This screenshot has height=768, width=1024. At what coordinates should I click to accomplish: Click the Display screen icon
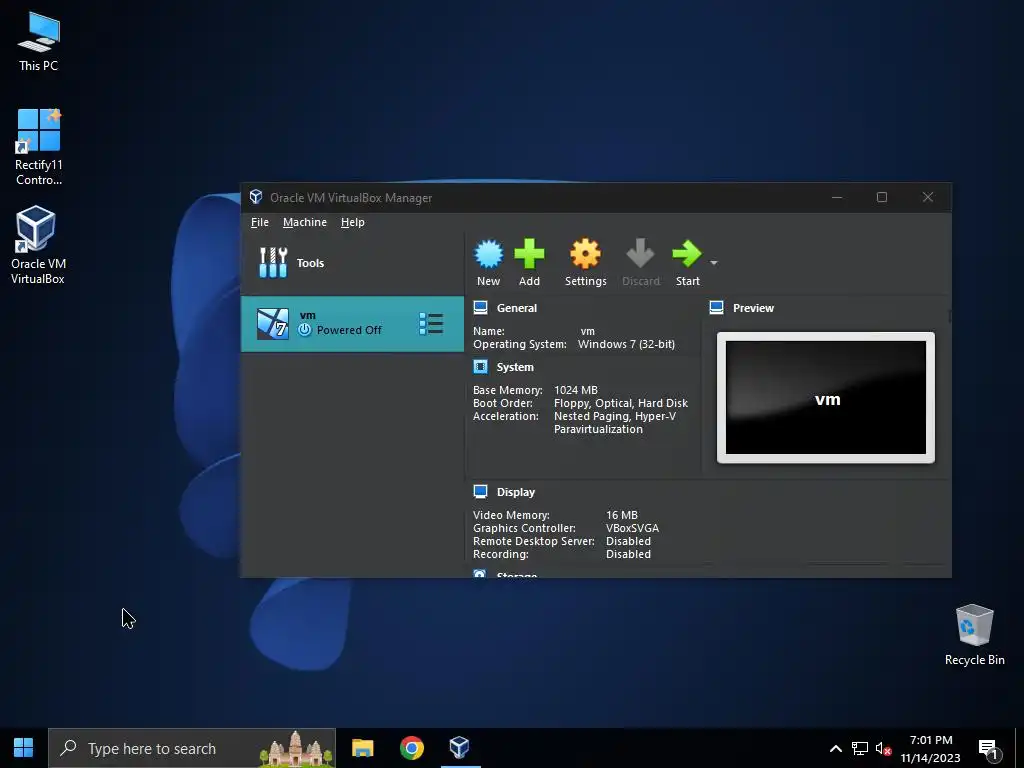[481, 491]
